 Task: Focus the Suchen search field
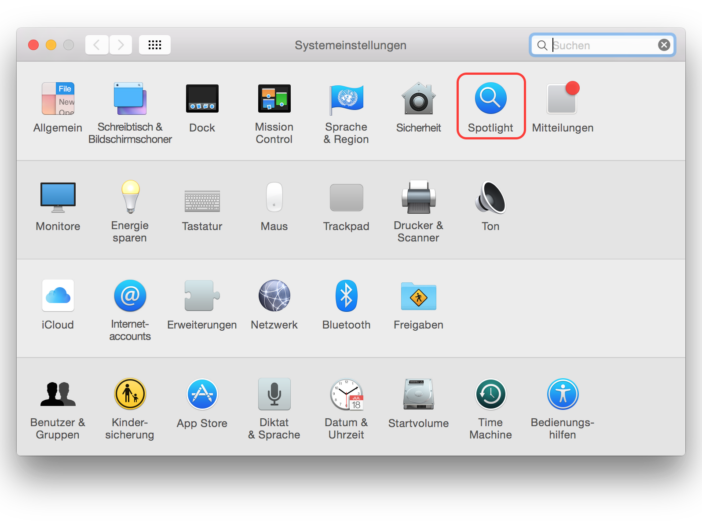point(603,45)
